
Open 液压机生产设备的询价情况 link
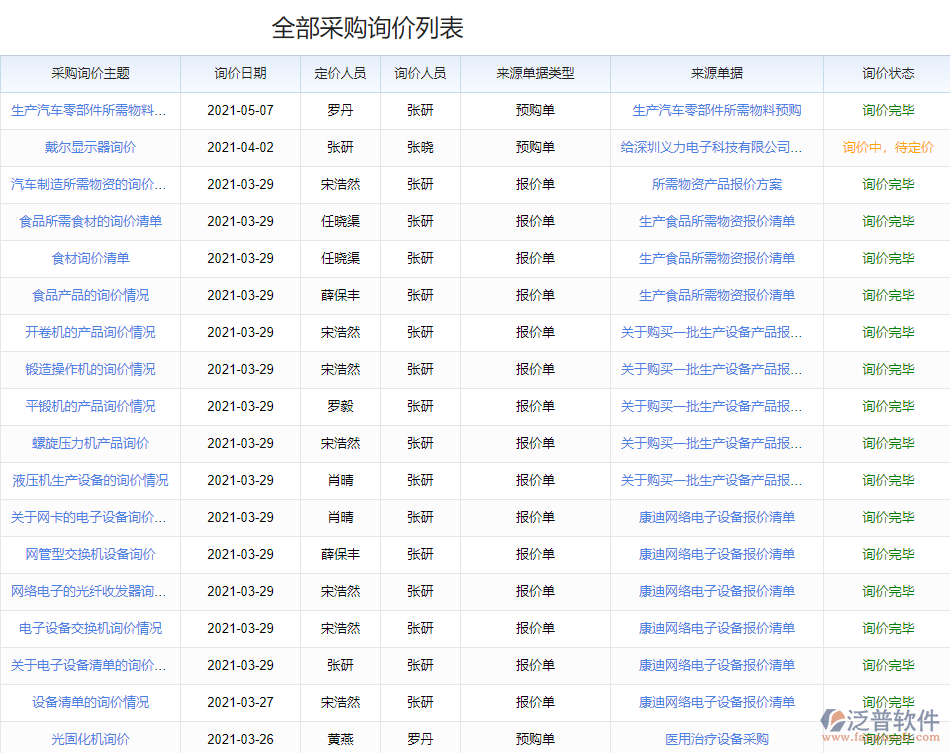point(90,480)
